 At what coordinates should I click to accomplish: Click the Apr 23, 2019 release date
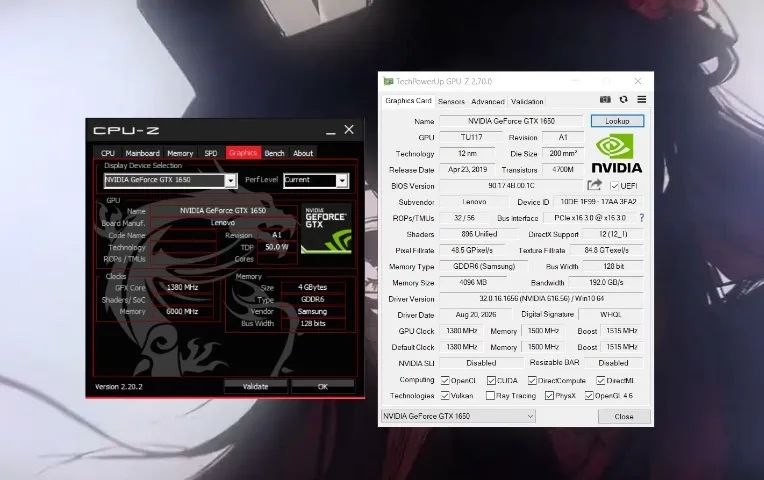(467, 169)
